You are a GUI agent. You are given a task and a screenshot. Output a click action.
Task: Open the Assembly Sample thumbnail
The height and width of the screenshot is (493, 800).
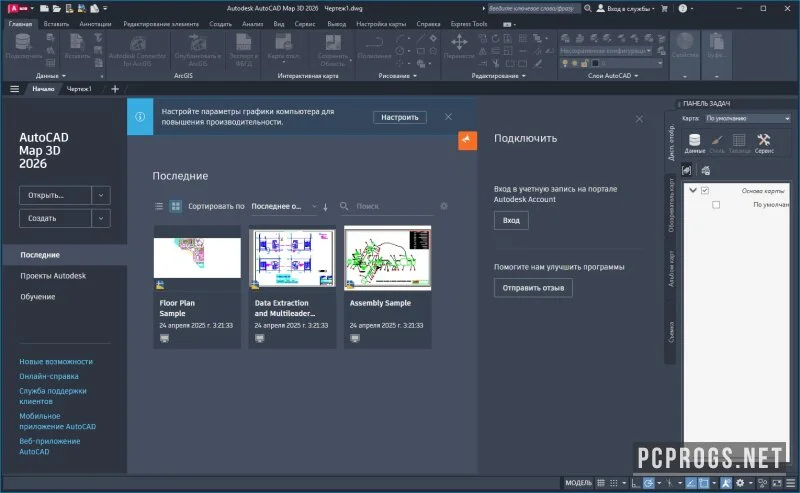click(x=387, y=258)
